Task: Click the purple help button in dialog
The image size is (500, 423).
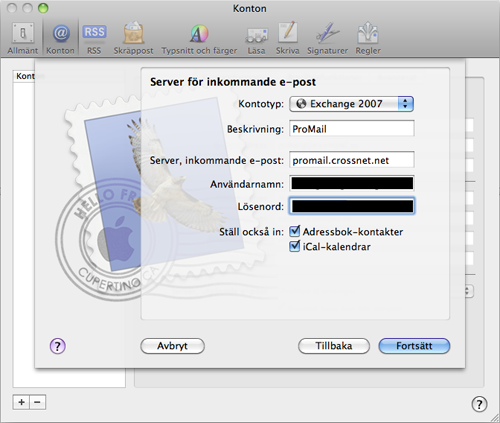Action: click(58, 346)
